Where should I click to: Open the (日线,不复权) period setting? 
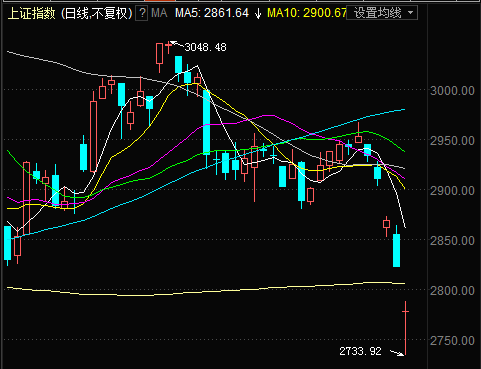[97, 14]
